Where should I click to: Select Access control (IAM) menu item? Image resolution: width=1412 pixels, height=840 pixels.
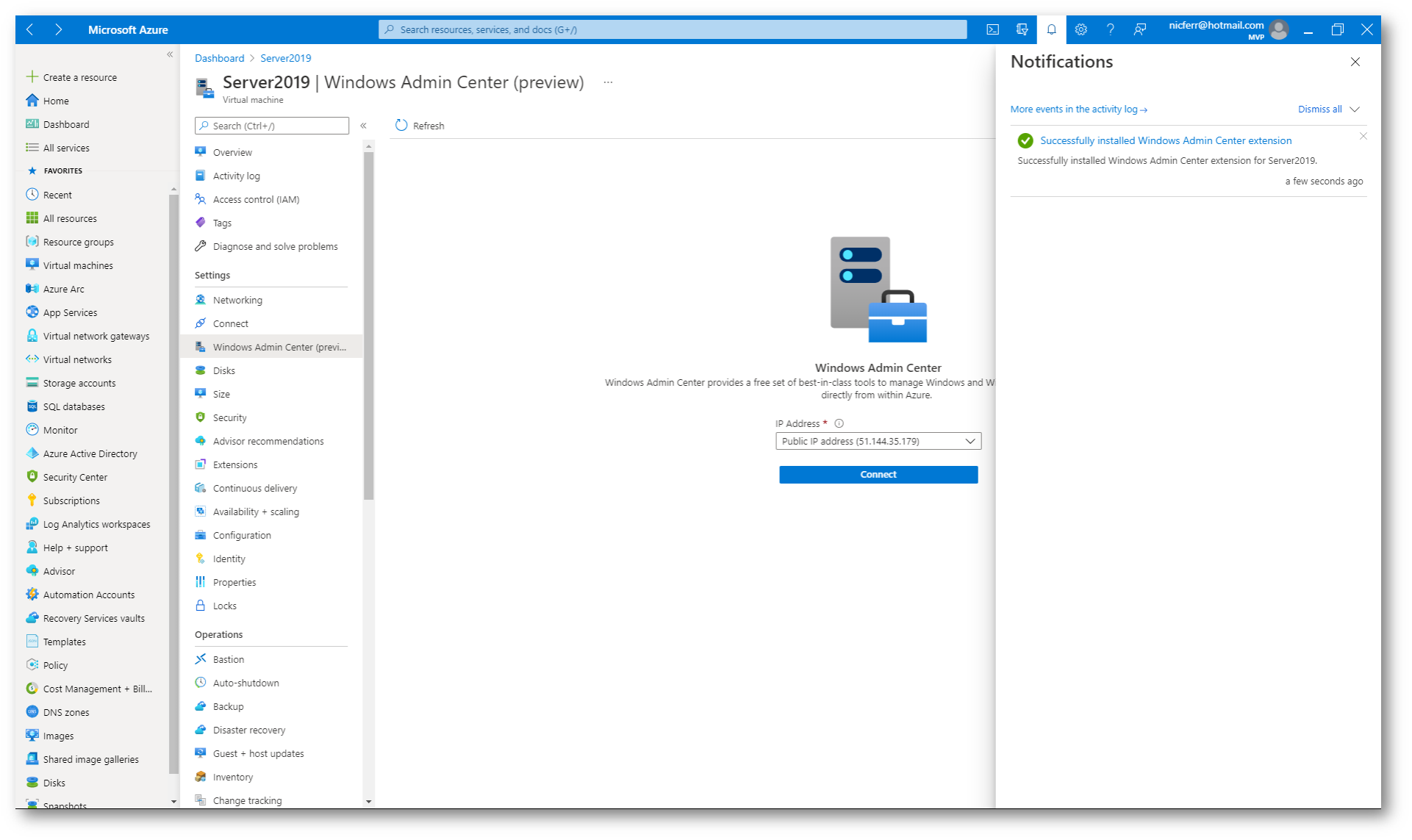point(256,199)
